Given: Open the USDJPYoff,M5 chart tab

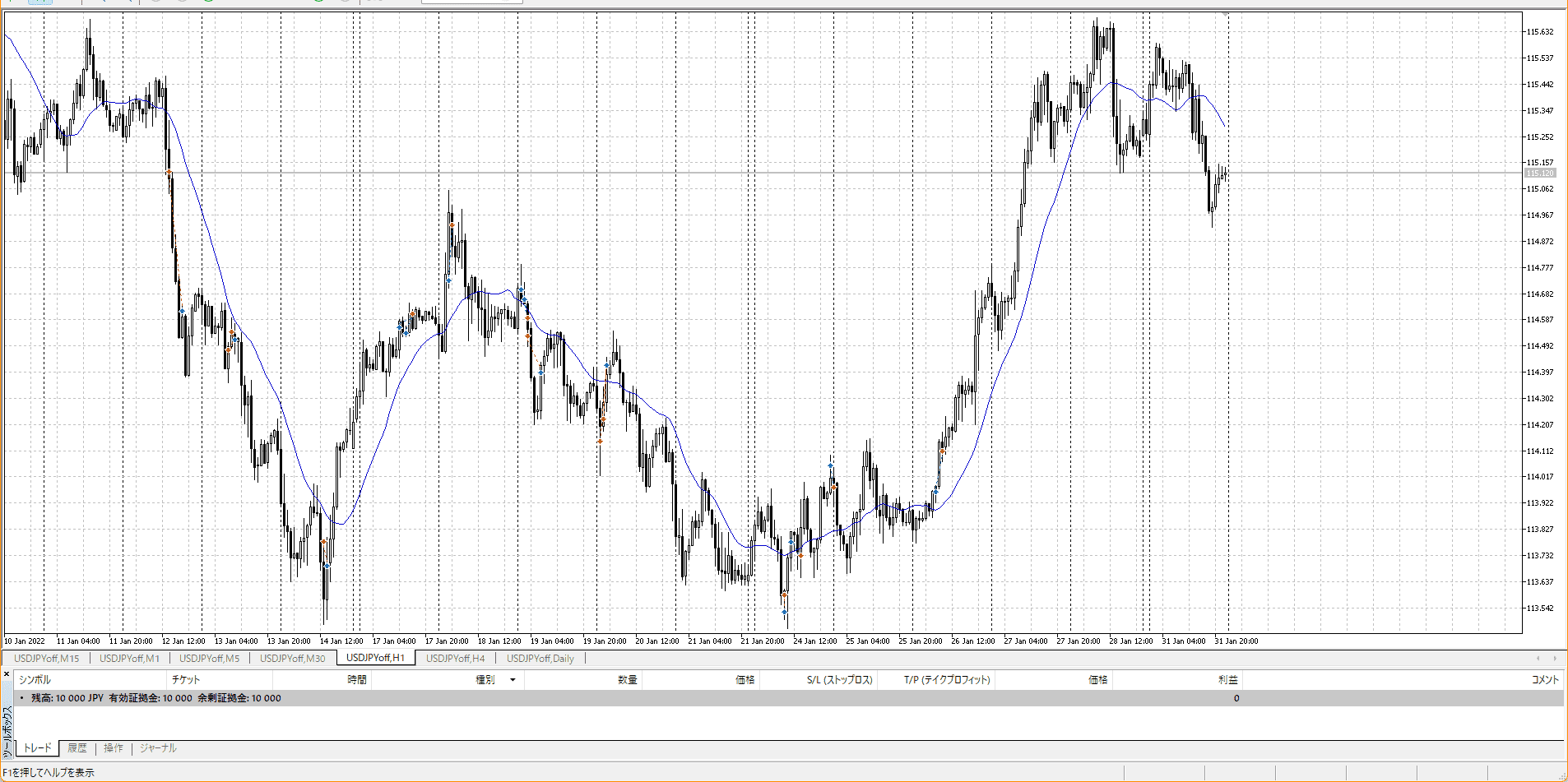Looking at the screenshot, I should click(x=209, y=659).
